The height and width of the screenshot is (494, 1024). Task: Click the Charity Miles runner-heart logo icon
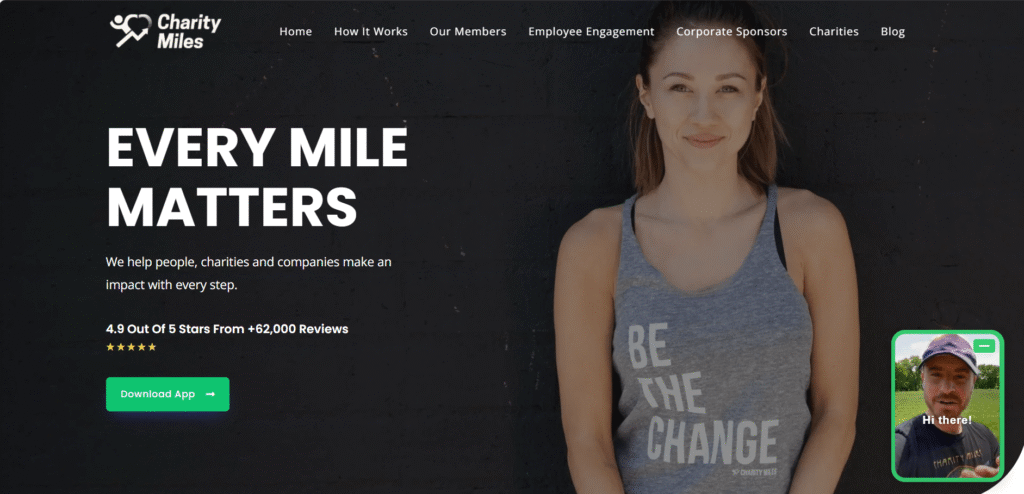click(131, 31)
